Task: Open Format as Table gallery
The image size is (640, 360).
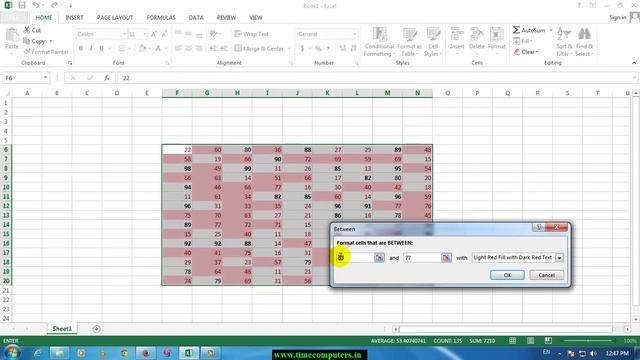Action: [x=409, y=42]
